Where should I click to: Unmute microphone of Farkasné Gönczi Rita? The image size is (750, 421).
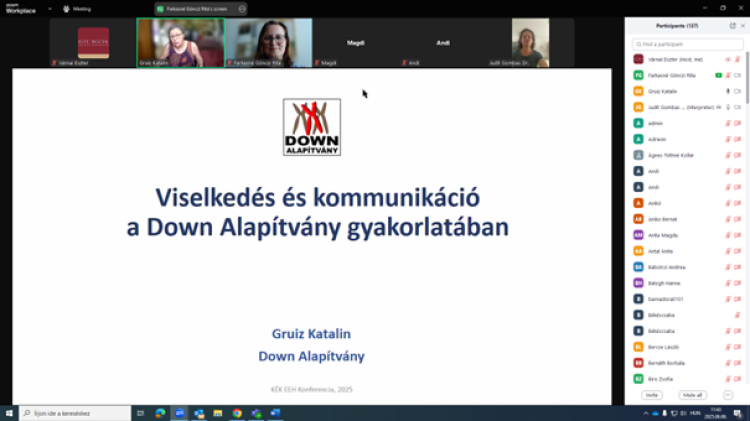tap(728, 76)
